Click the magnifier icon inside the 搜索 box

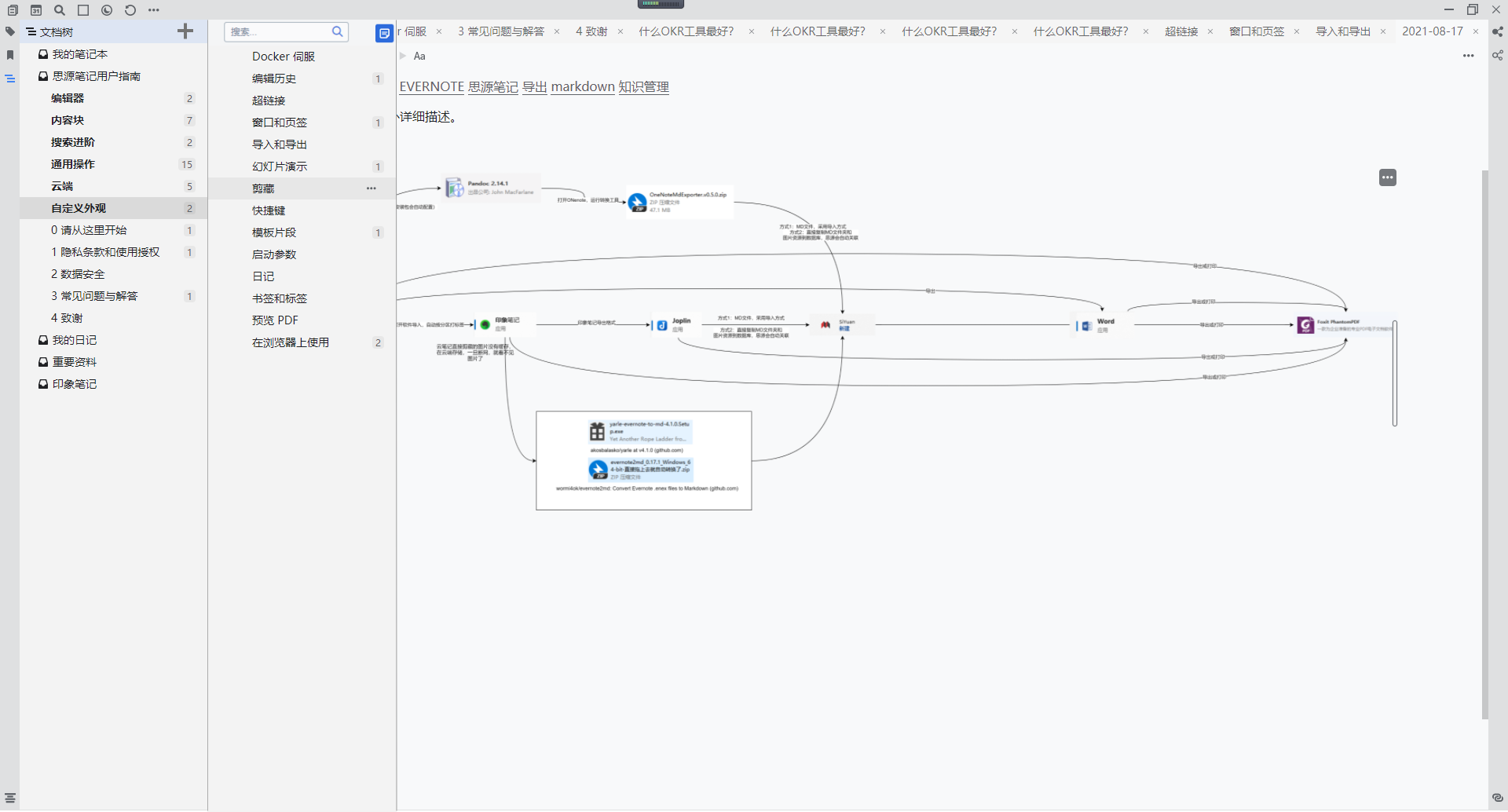[338, 31]
